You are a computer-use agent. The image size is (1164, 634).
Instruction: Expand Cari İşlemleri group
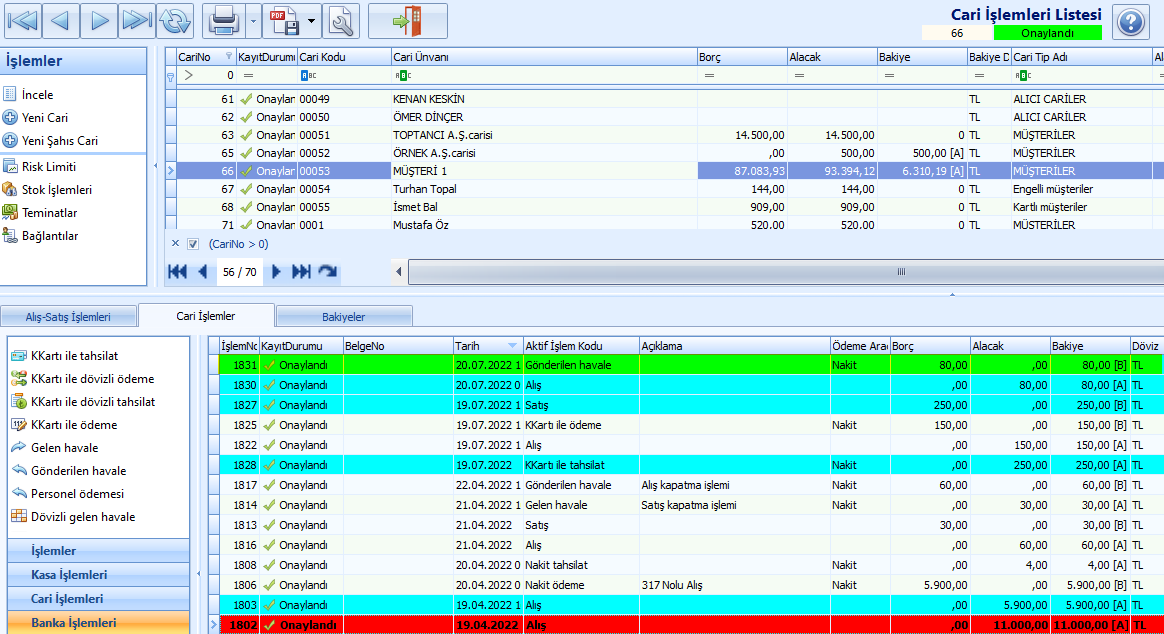pos(98,598)
